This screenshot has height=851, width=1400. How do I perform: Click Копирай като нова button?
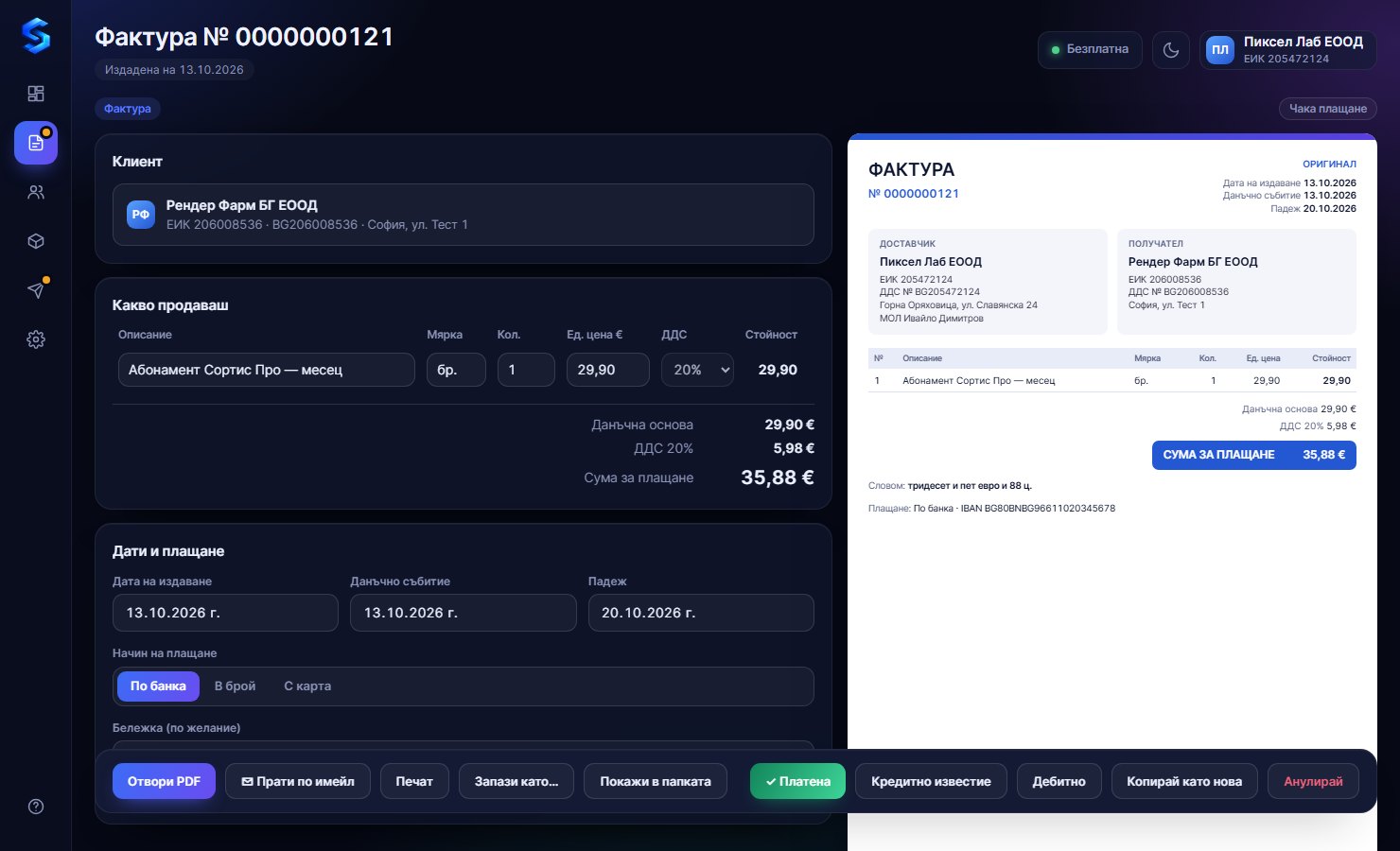1184,781
